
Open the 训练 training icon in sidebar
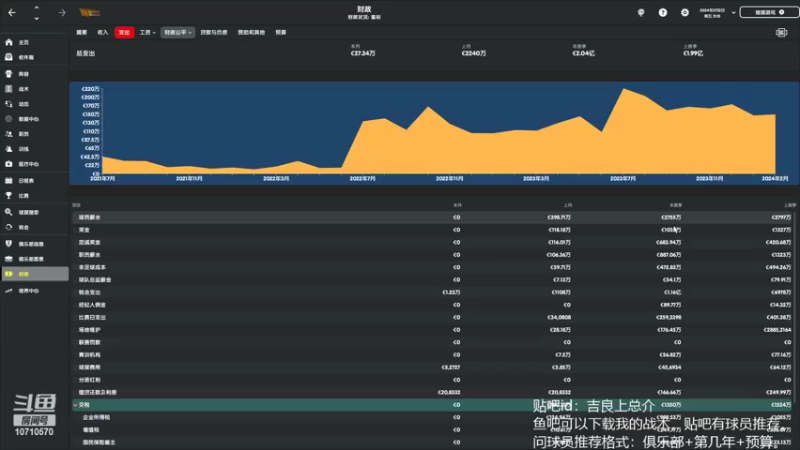(x=9, y=149)
